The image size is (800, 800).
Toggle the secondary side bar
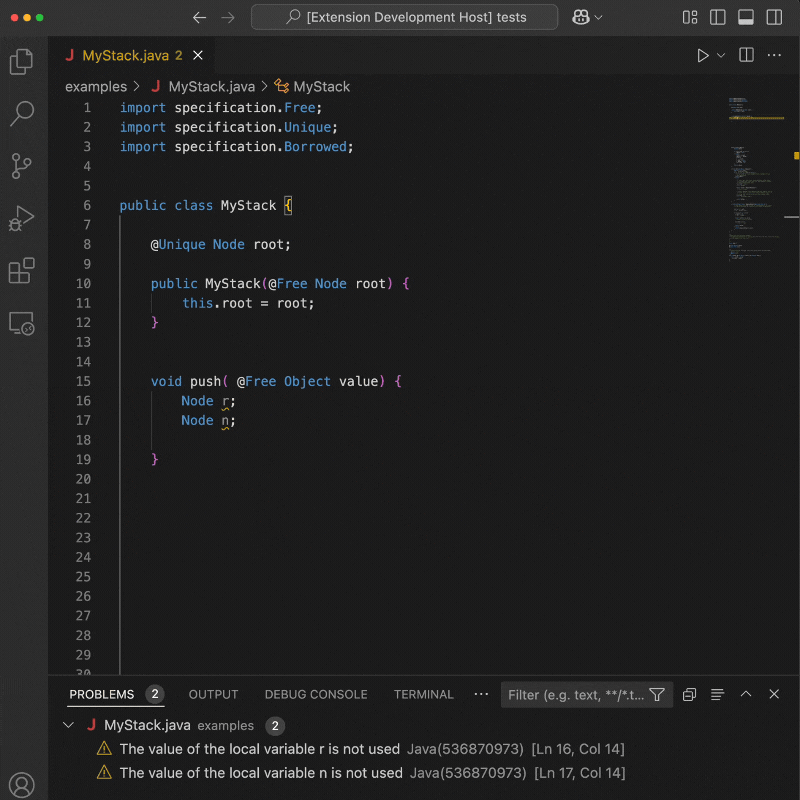pos(774,17)
